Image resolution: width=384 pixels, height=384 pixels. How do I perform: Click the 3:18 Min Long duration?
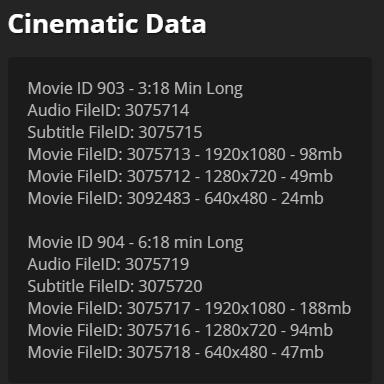tap(190, 89)
